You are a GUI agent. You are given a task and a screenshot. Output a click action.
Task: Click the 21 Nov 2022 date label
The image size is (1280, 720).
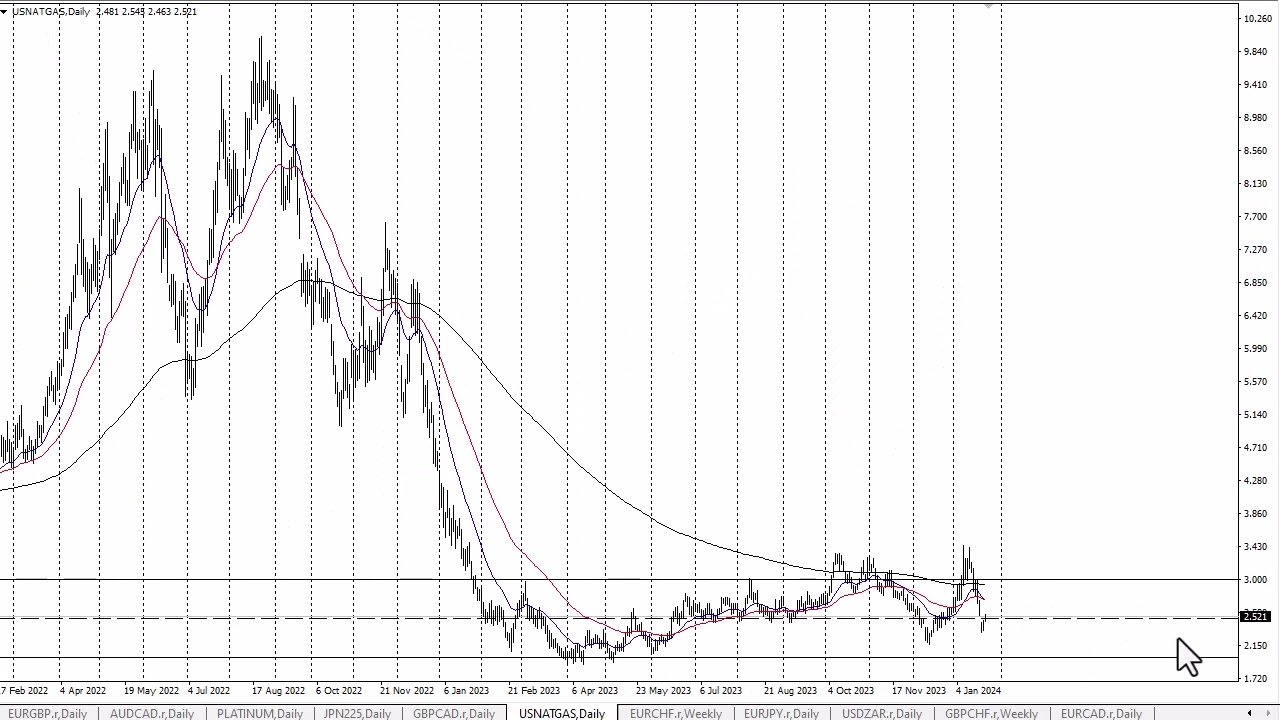point(407,690)
